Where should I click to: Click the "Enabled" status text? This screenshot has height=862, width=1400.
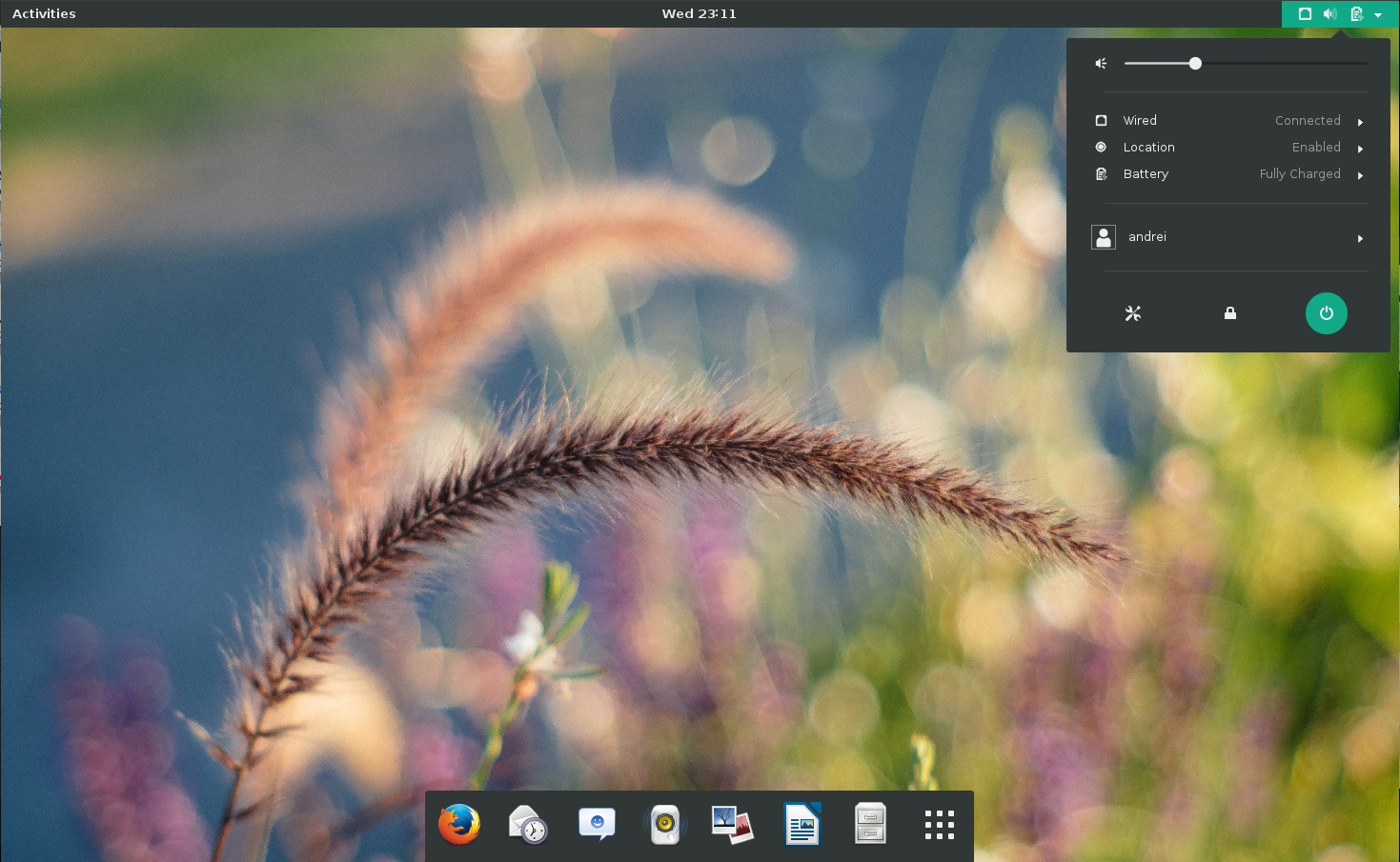(x=1316, y=148)
